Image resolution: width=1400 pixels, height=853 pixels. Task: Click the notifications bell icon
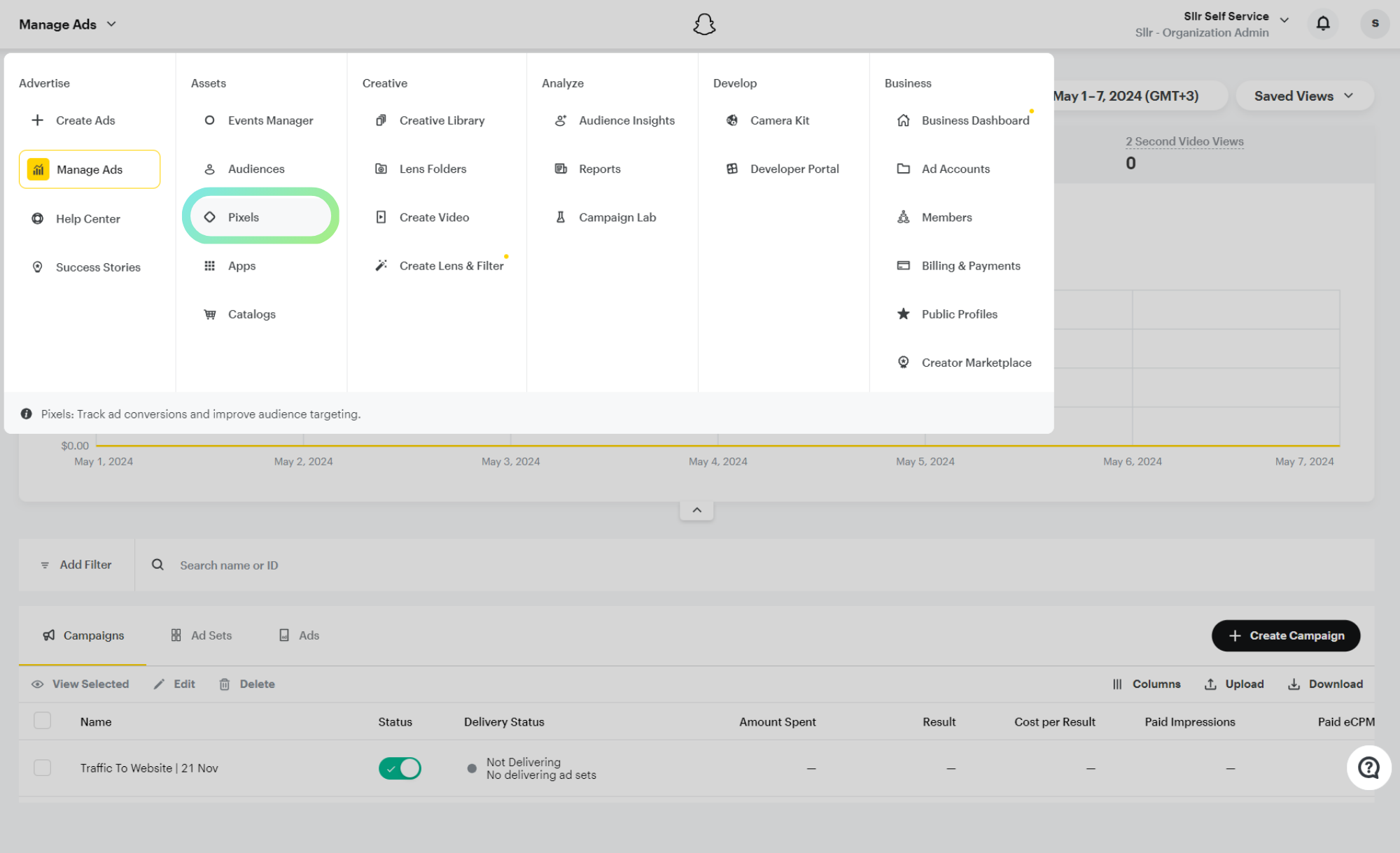click(1322, 24)
